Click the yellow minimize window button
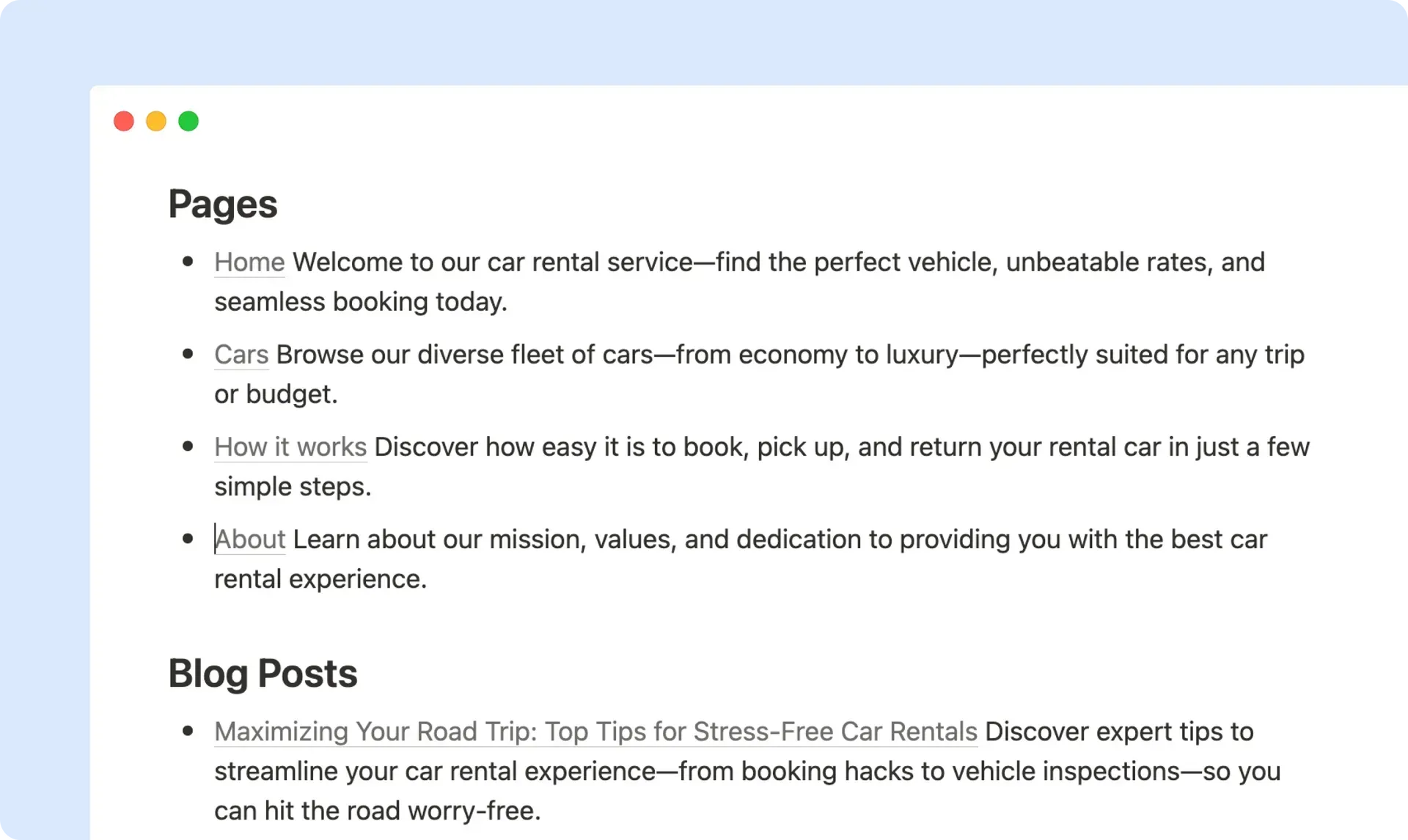The image size is (1408, 840). point(156,121)
